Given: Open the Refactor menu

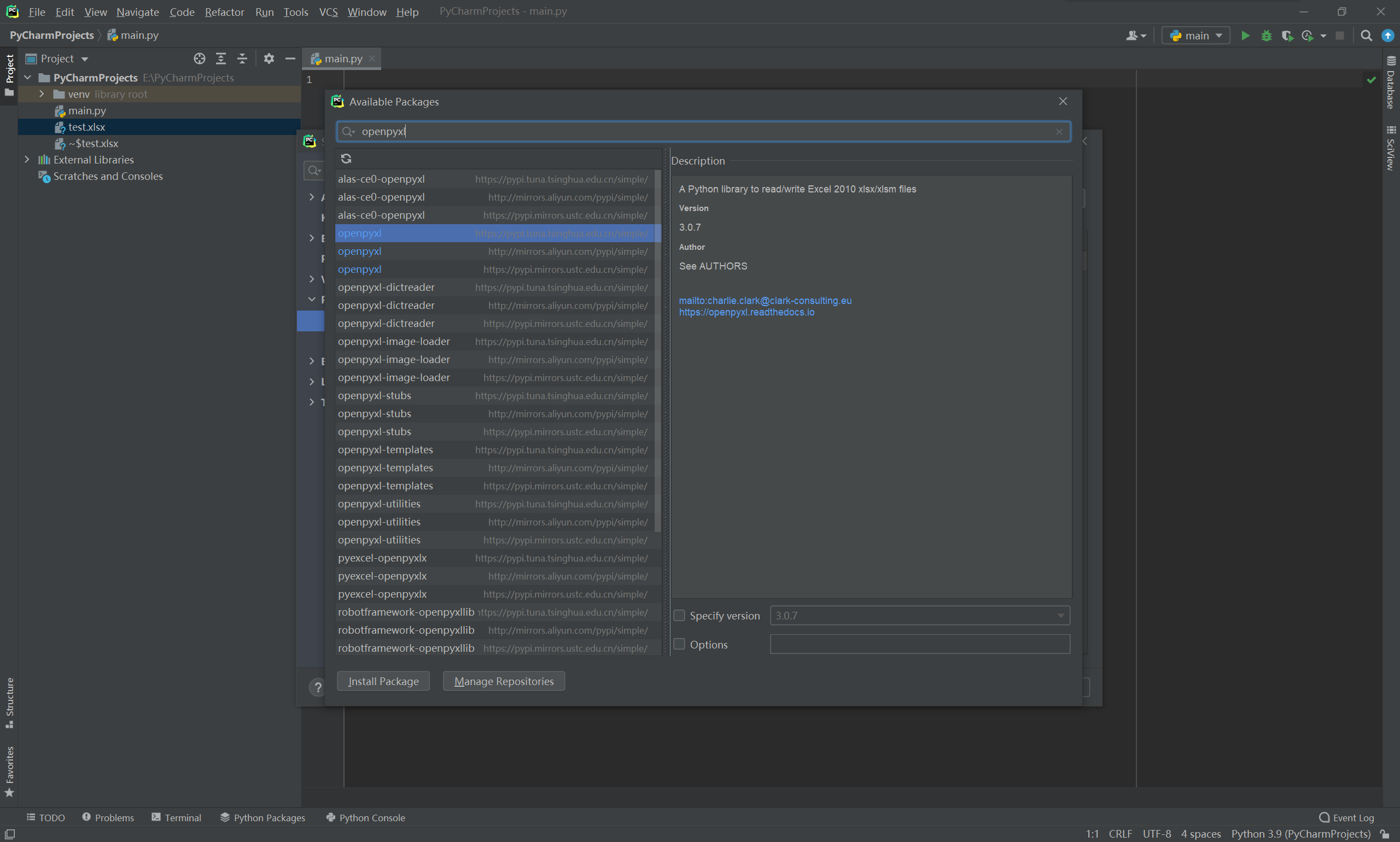Looking at the screenshot, I should click(224, 11).
